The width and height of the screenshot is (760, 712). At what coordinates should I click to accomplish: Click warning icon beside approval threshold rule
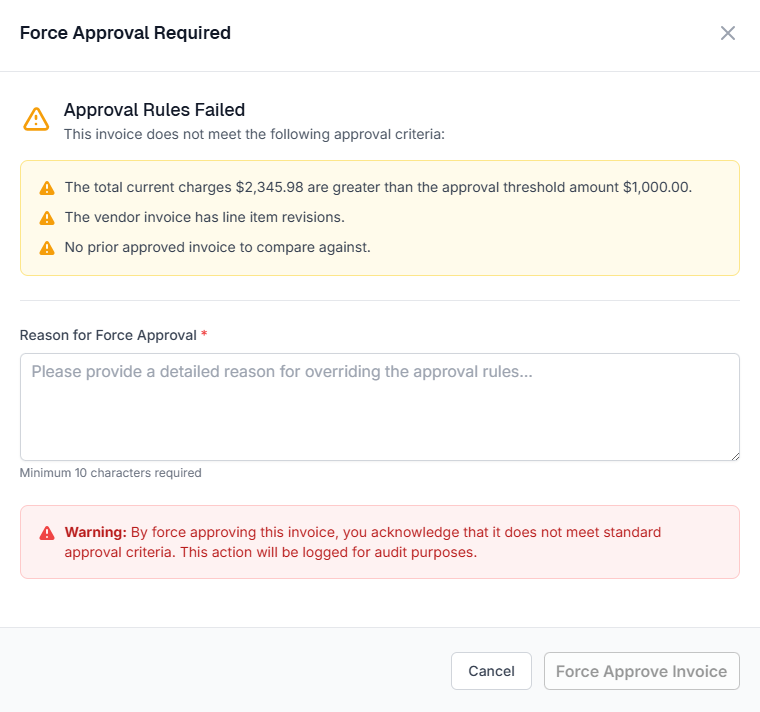(47, 188)
